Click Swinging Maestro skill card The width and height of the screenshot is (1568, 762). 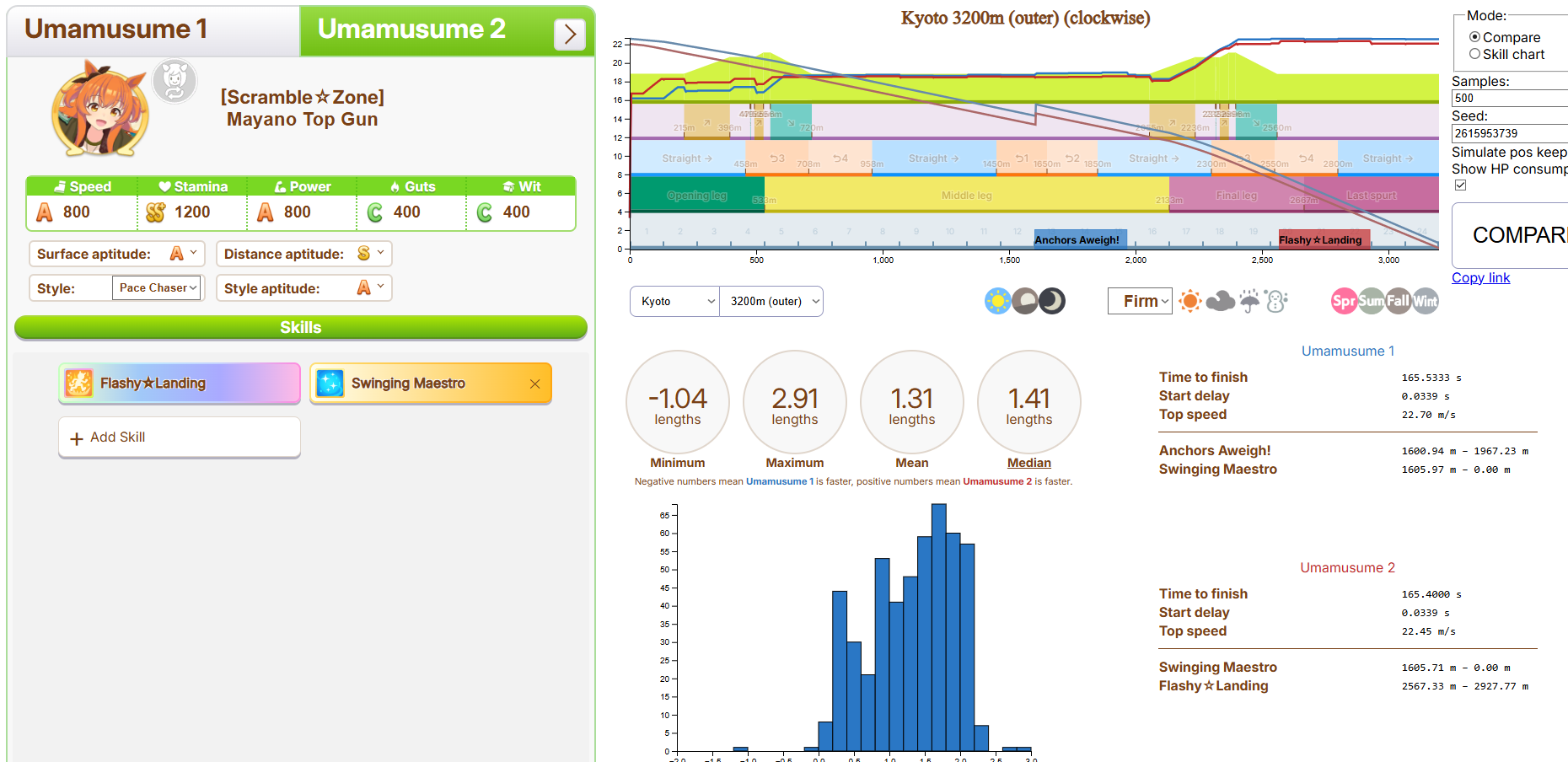click(x=431, y=384)
